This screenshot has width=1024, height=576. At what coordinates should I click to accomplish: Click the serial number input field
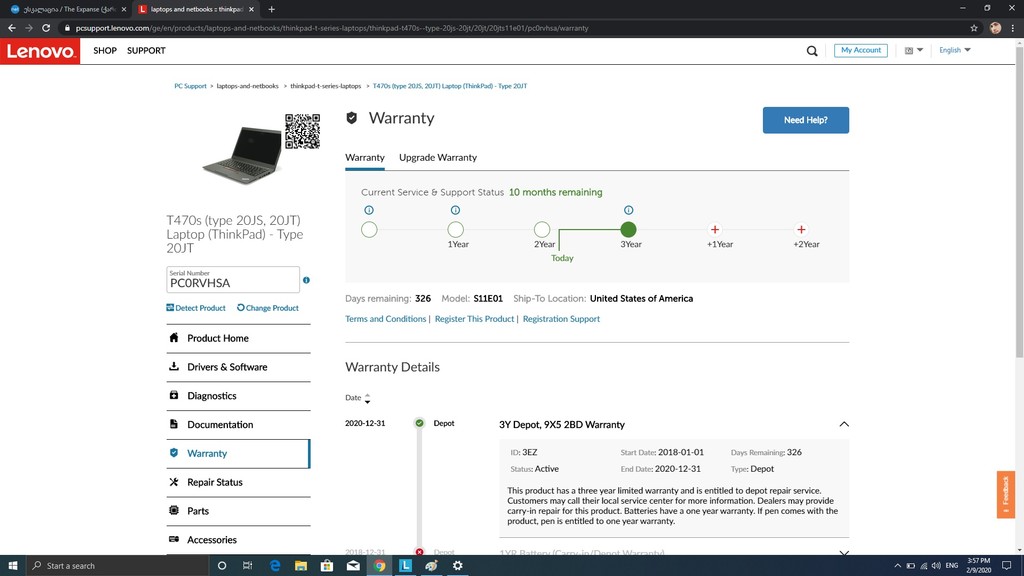click(x=232, y=280)
